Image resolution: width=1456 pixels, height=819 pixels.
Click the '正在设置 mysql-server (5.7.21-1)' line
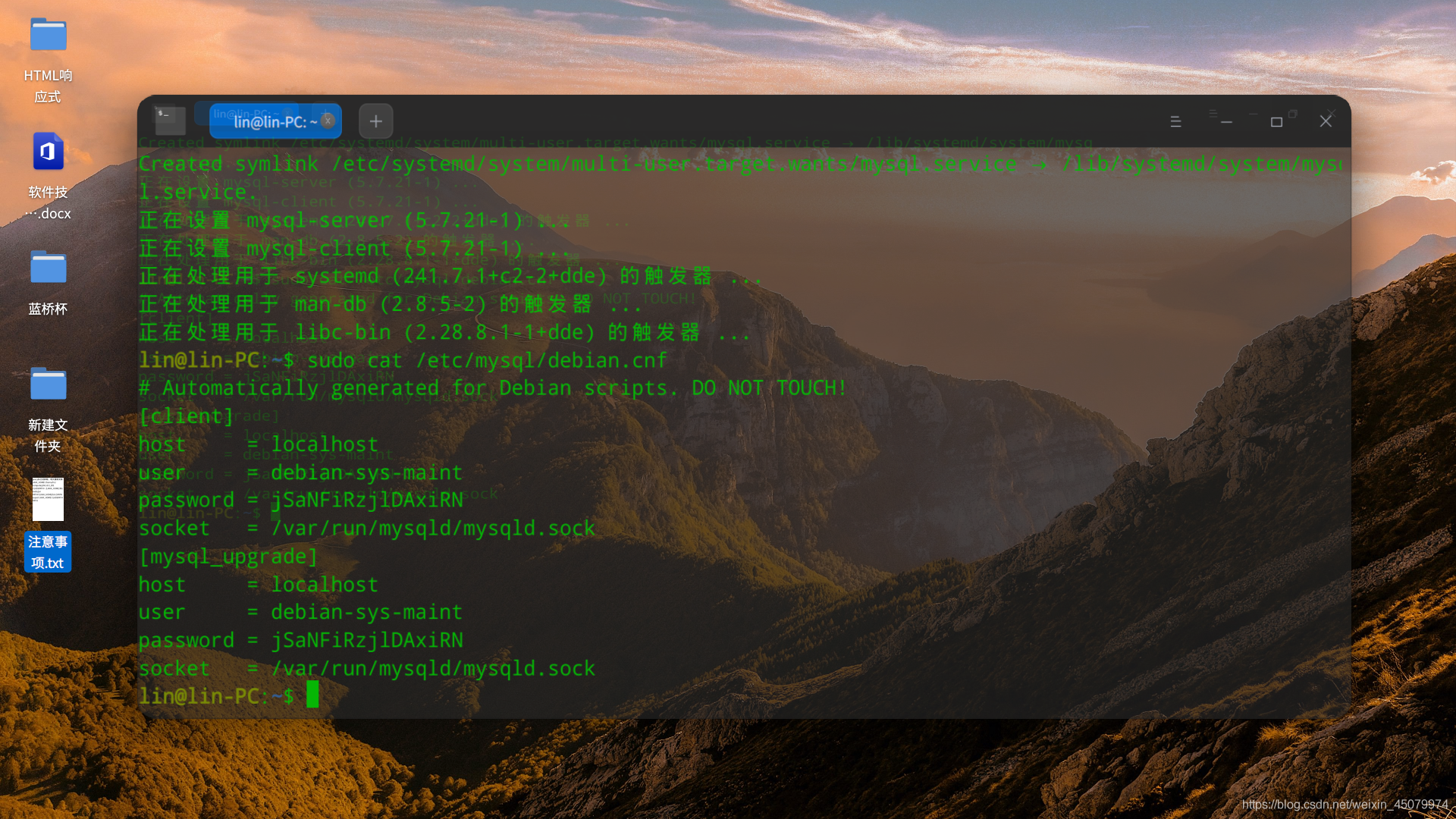[x=354, y=221]
